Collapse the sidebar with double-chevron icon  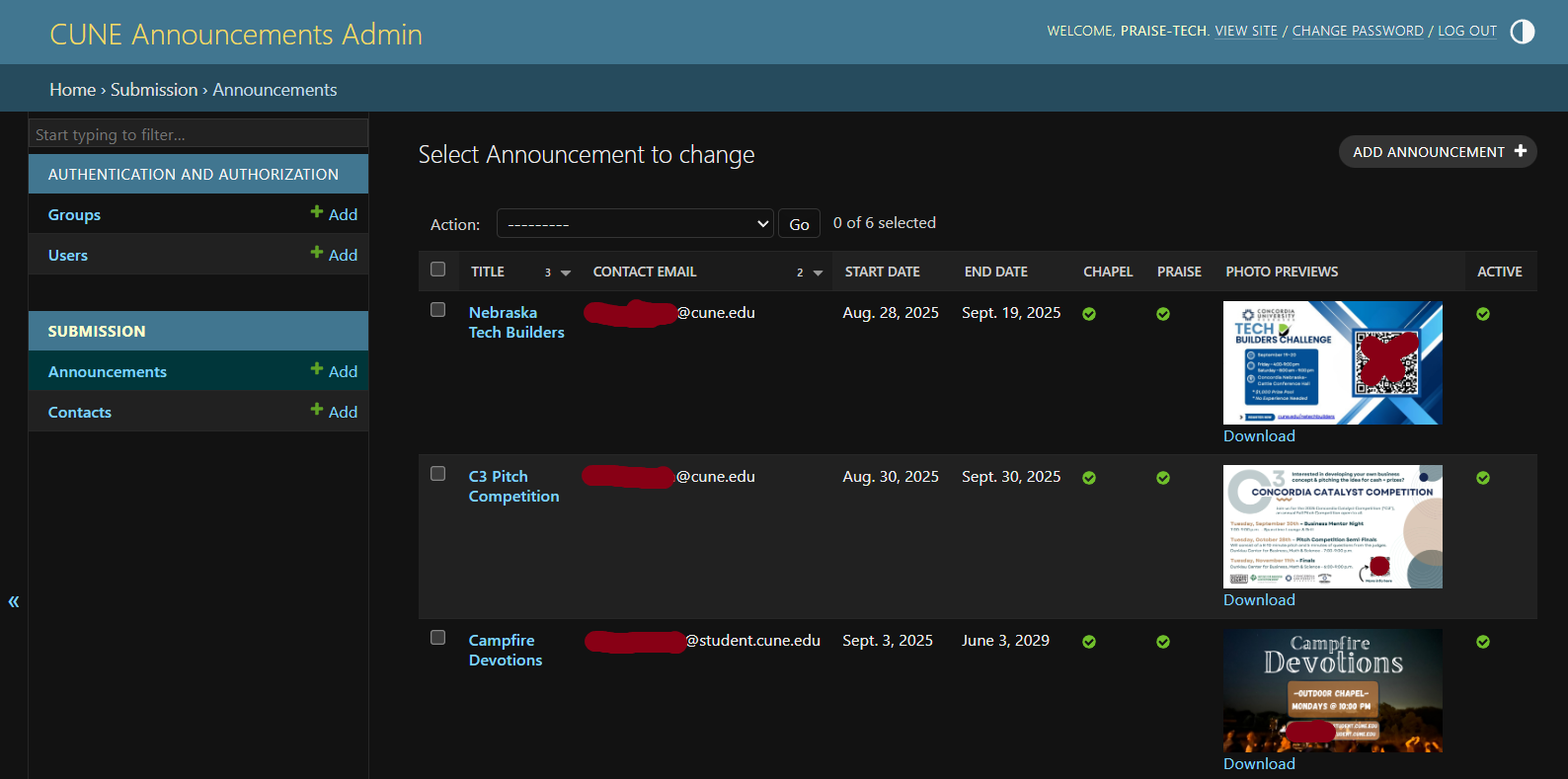point(14,601)
